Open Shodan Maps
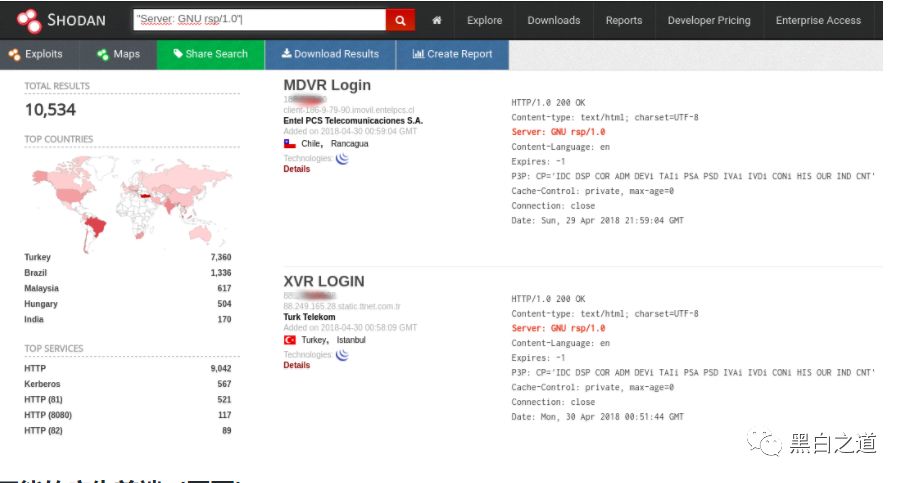Viewport: 906px width, 483px height. point(118,54)
